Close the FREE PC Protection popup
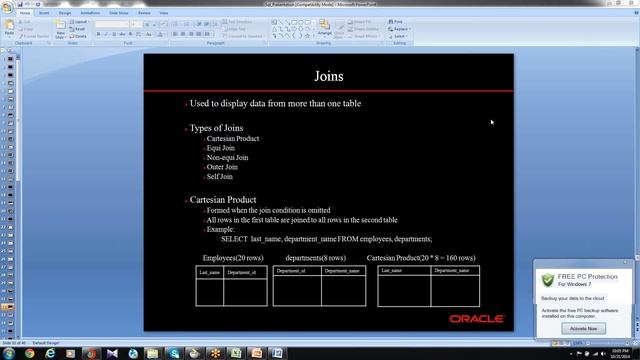Viewport: 640px width, 360px height. tap(625, 262)
